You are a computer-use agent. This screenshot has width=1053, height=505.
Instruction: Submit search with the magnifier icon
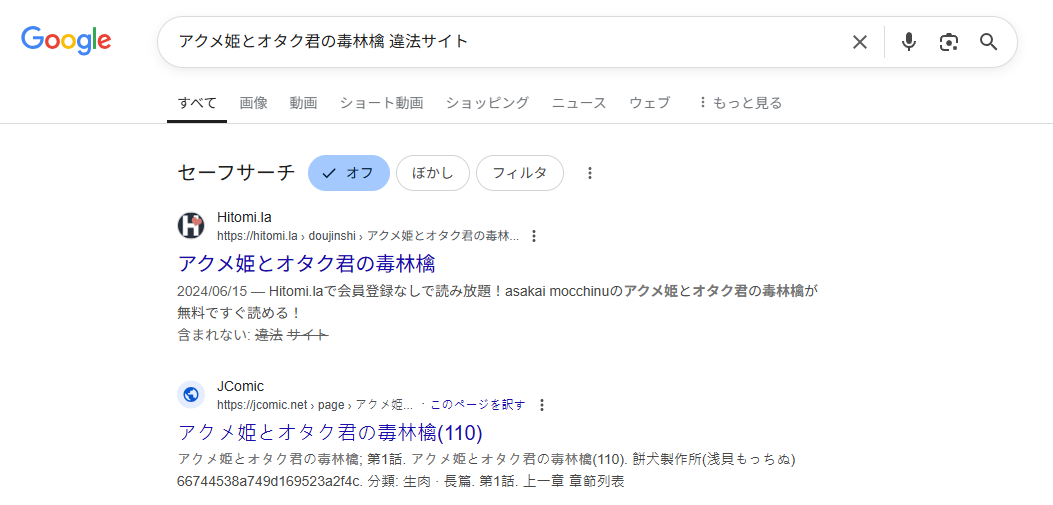pyautogui.click(x=989, y=42)
